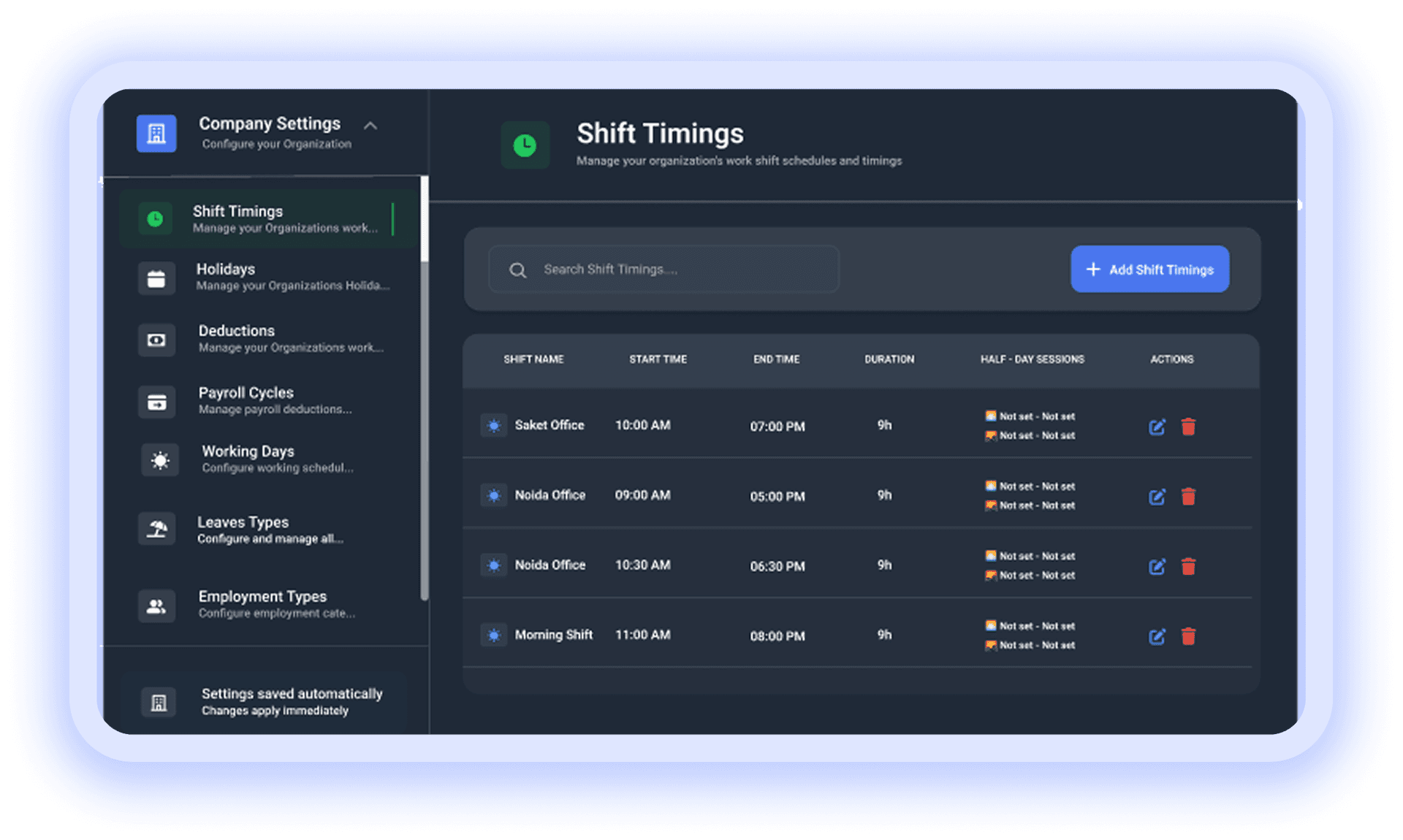Screen dimensions: 1403x840
Task: Click the Company Settings building icon
Action: [156, 133]
